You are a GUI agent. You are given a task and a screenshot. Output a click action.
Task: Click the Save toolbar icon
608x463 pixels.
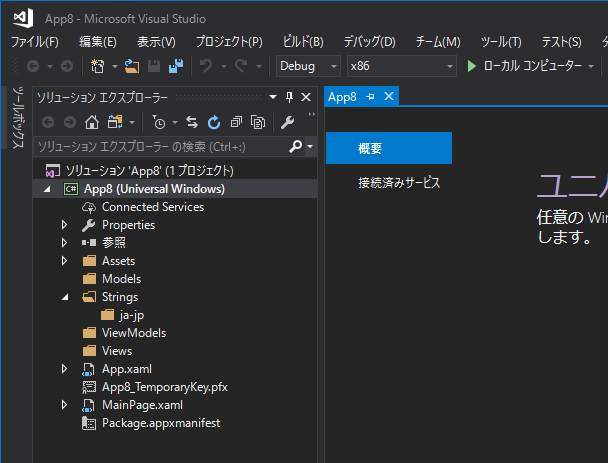coord(154,66)
